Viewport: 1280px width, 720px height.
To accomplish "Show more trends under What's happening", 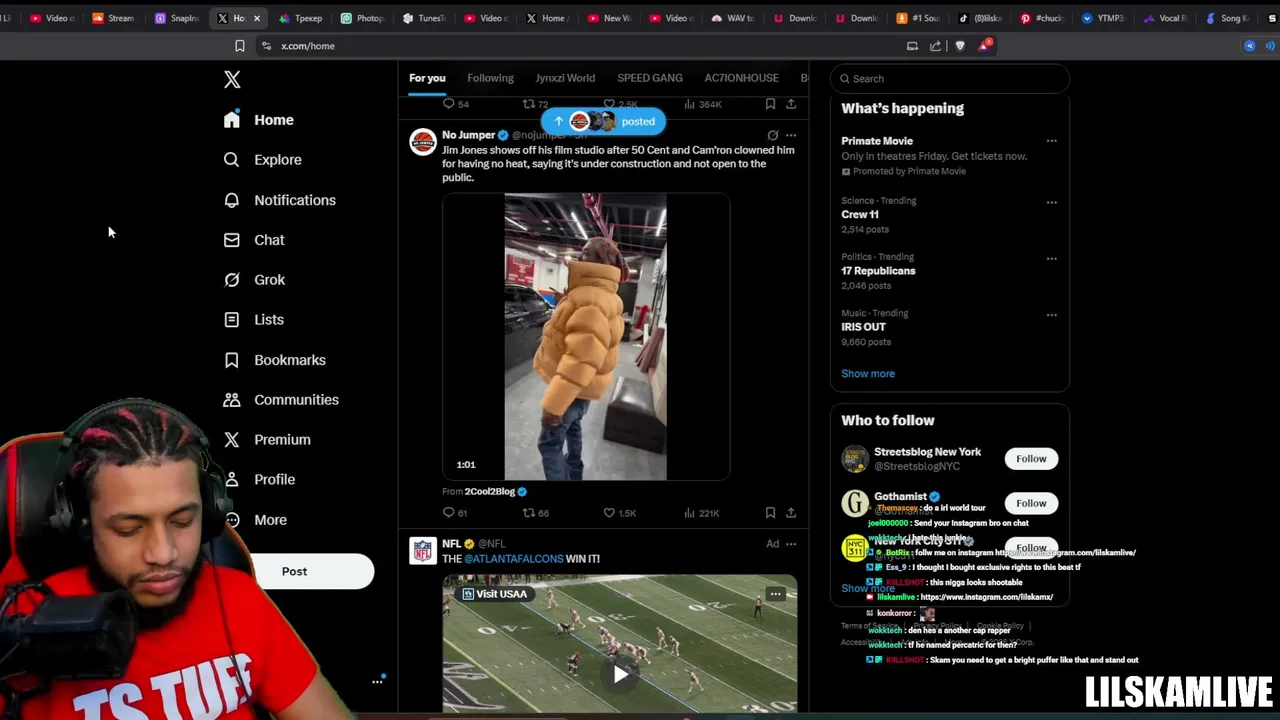I will 868,374.
